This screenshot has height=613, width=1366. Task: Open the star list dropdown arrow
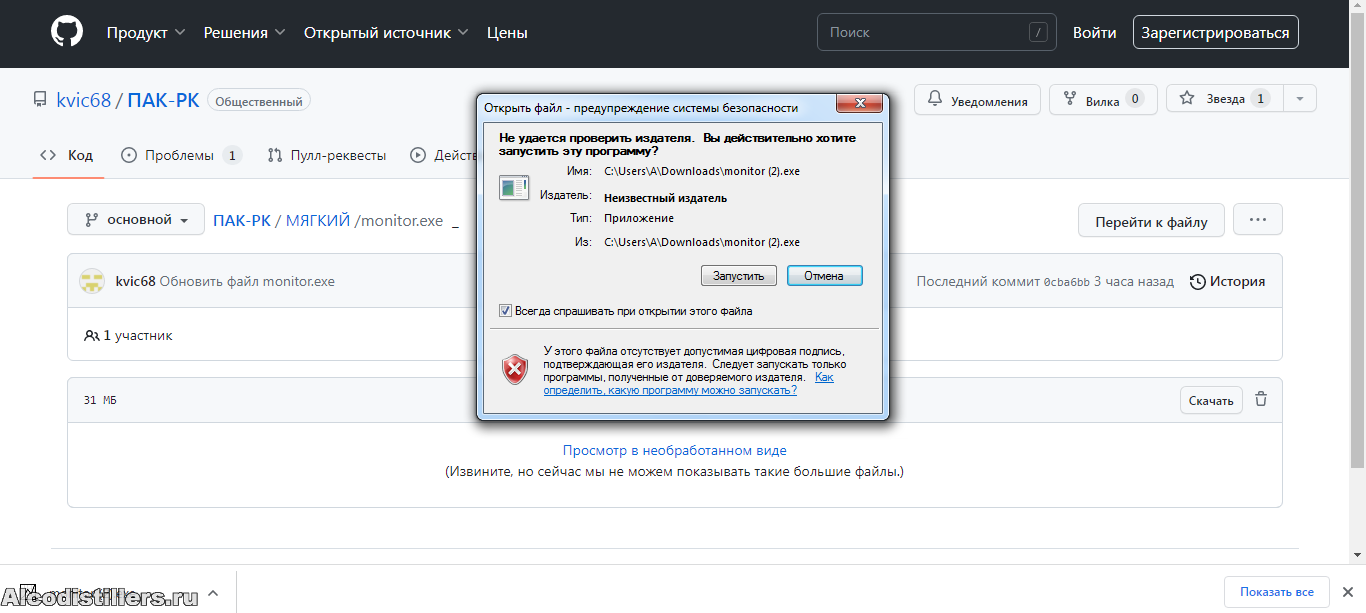click(x=1299, y=99)
